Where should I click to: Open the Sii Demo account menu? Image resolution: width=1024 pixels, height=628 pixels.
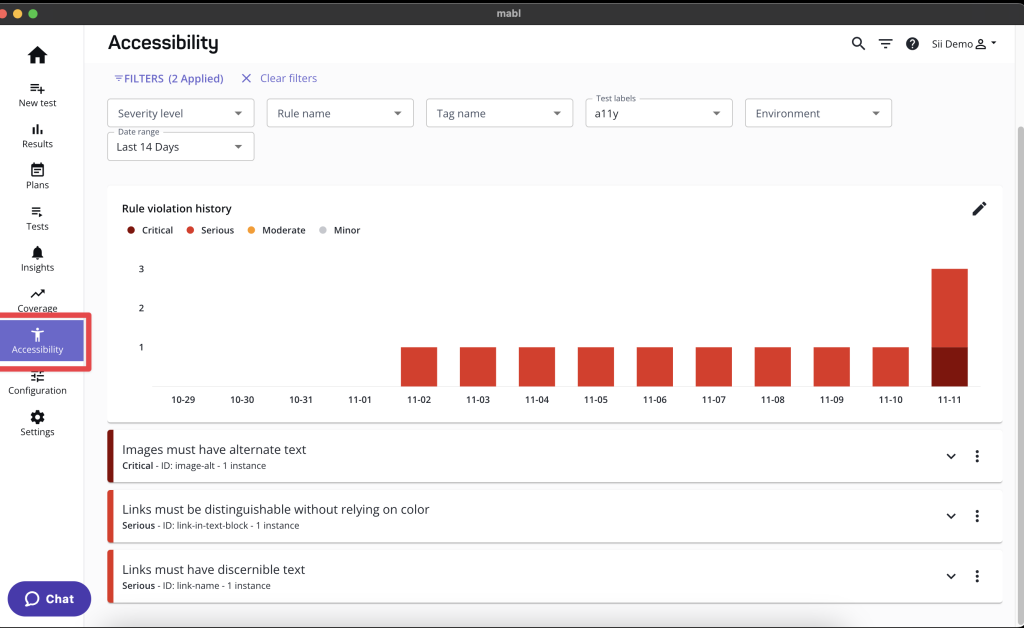point(964,44)
